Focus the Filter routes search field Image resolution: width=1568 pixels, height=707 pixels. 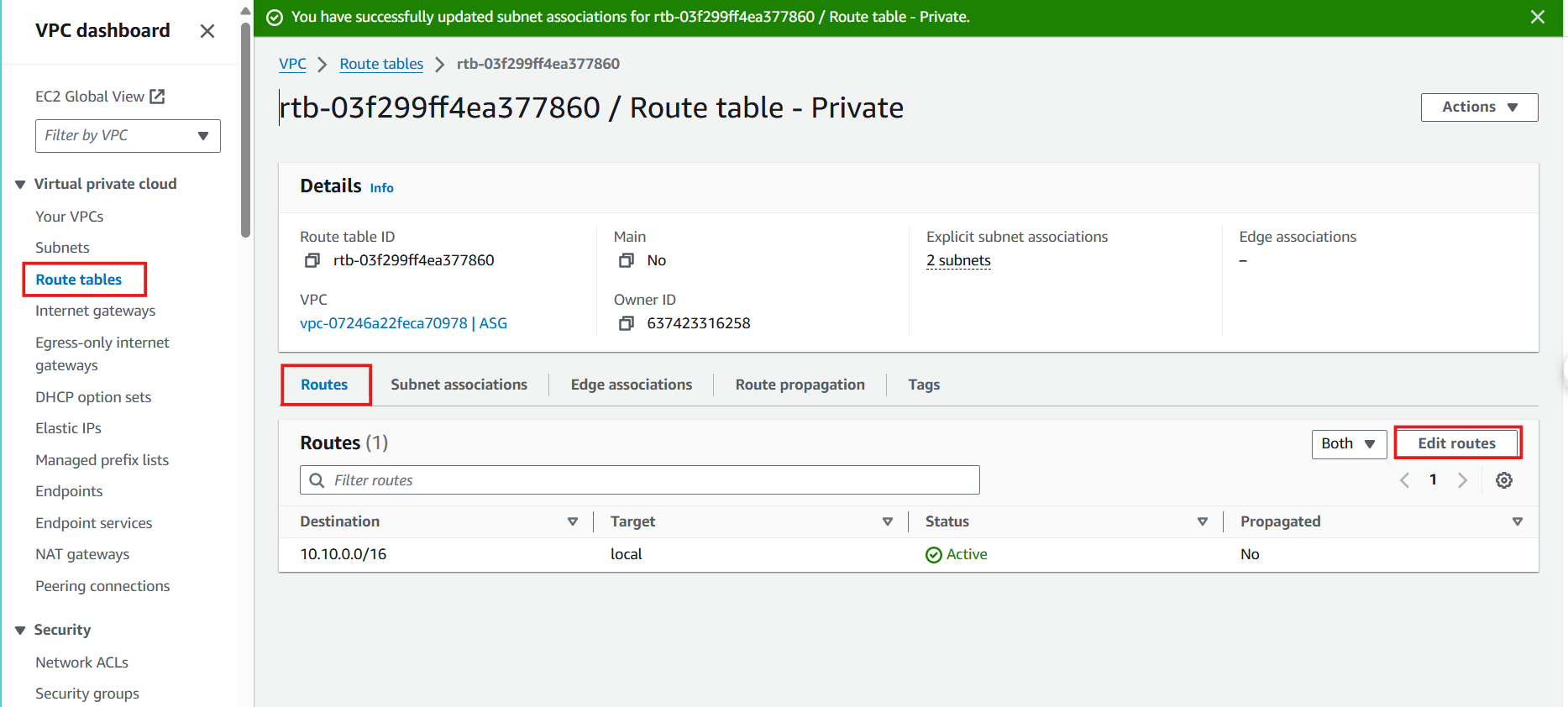point(640,480)
